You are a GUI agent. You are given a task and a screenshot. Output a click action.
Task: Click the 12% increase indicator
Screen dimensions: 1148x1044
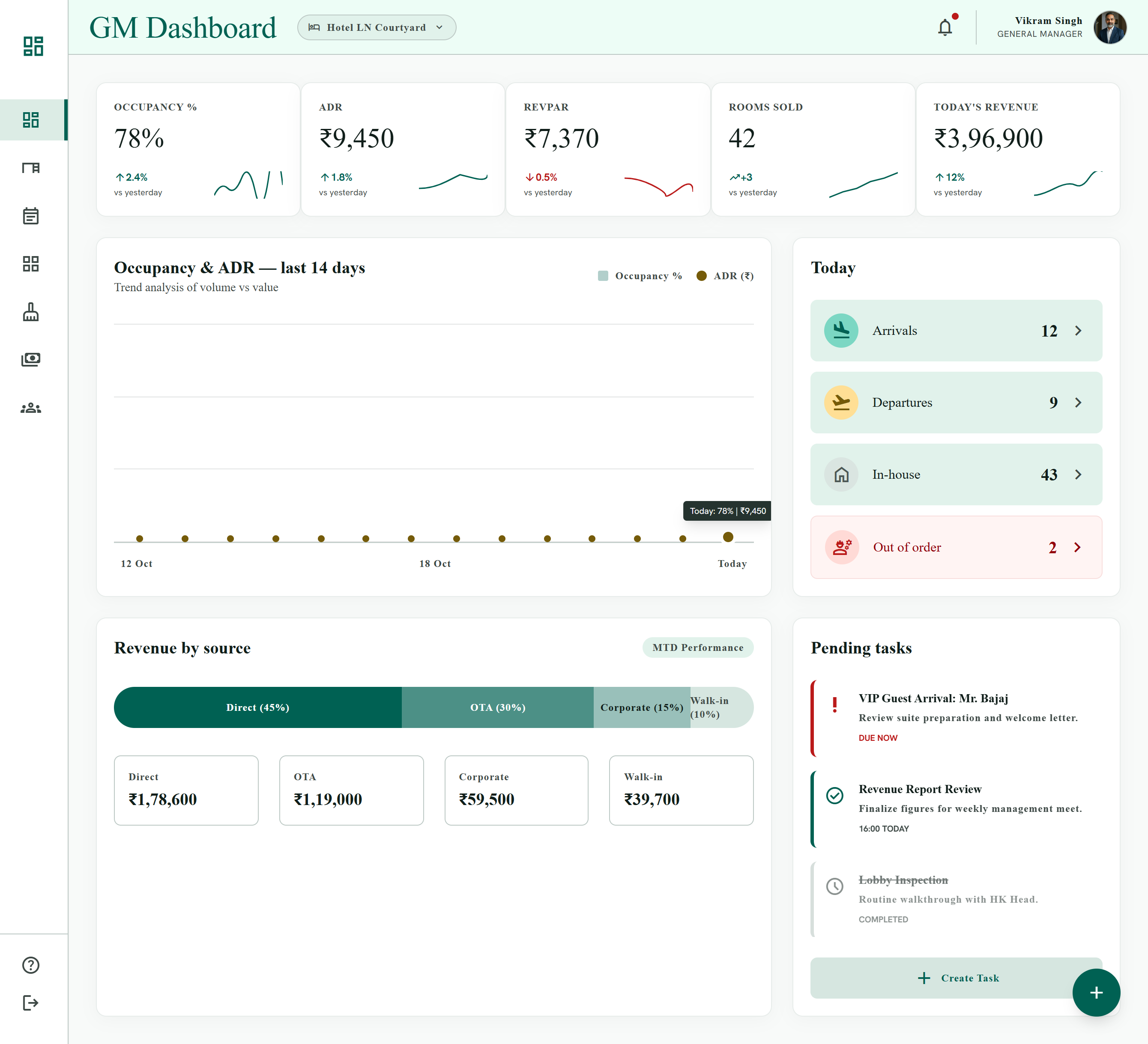click(949, 177)
